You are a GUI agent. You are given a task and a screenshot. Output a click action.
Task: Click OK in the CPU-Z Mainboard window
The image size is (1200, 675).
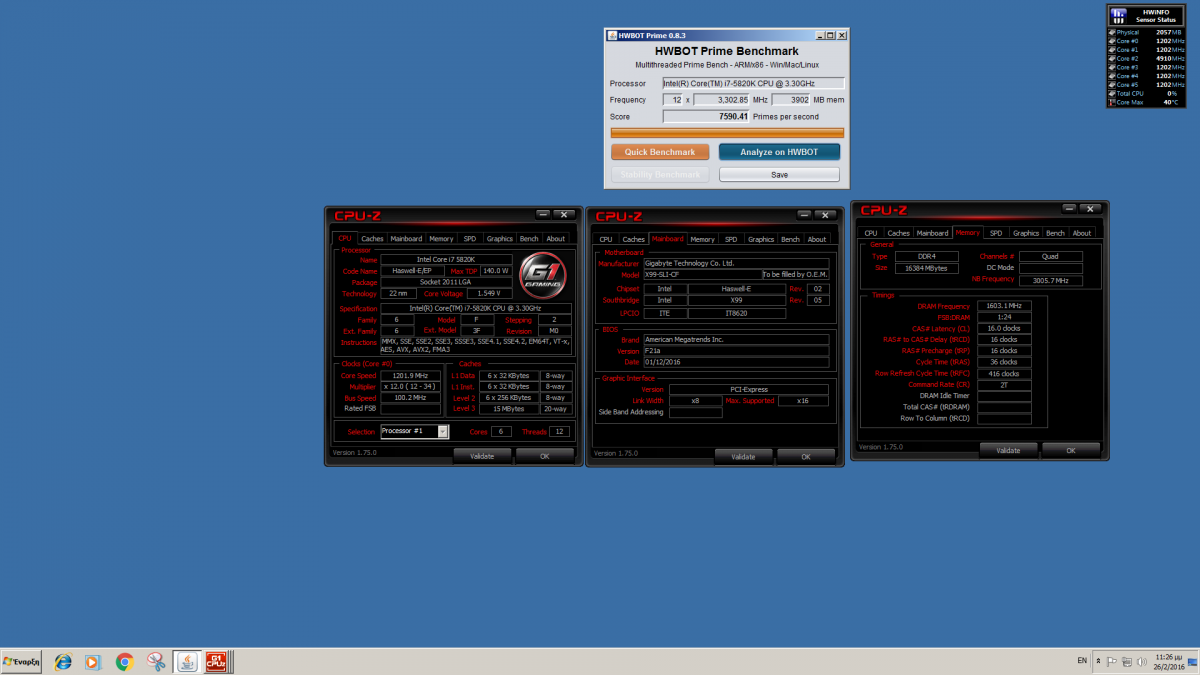(806, 456)
